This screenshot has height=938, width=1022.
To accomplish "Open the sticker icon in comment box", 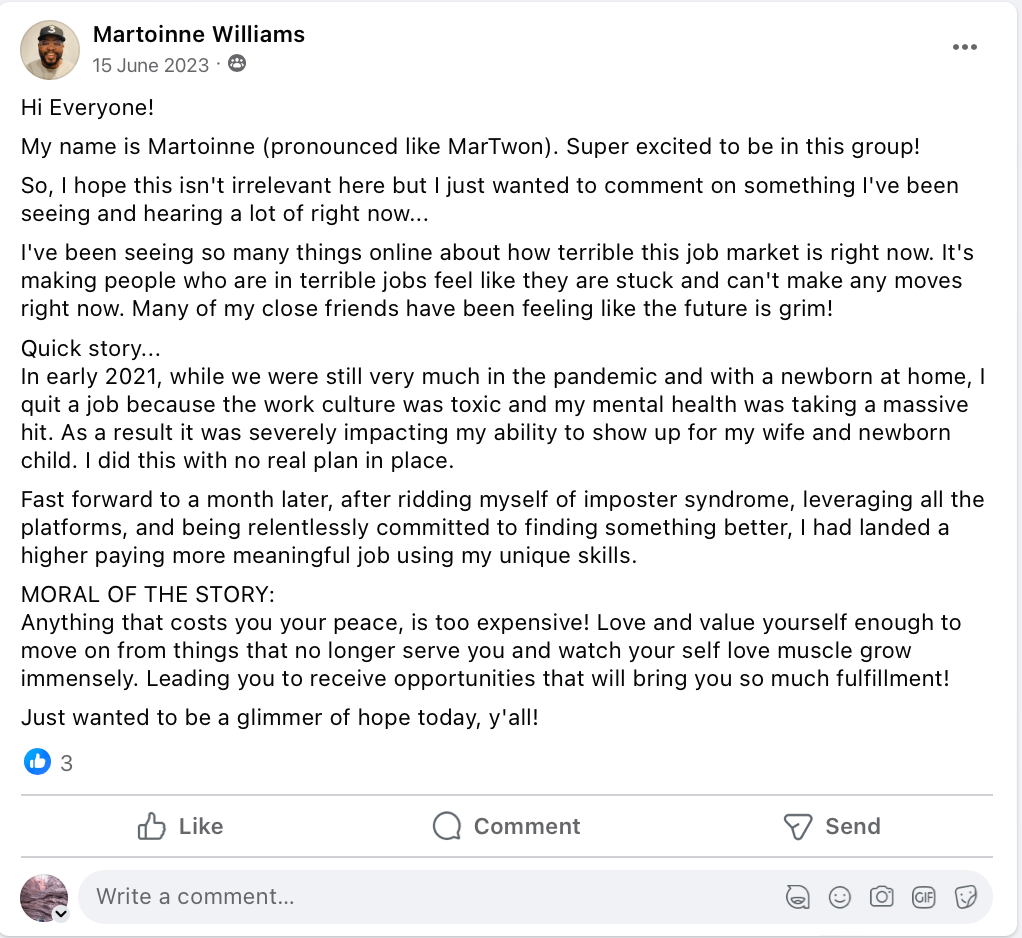I will click(965, 897).
